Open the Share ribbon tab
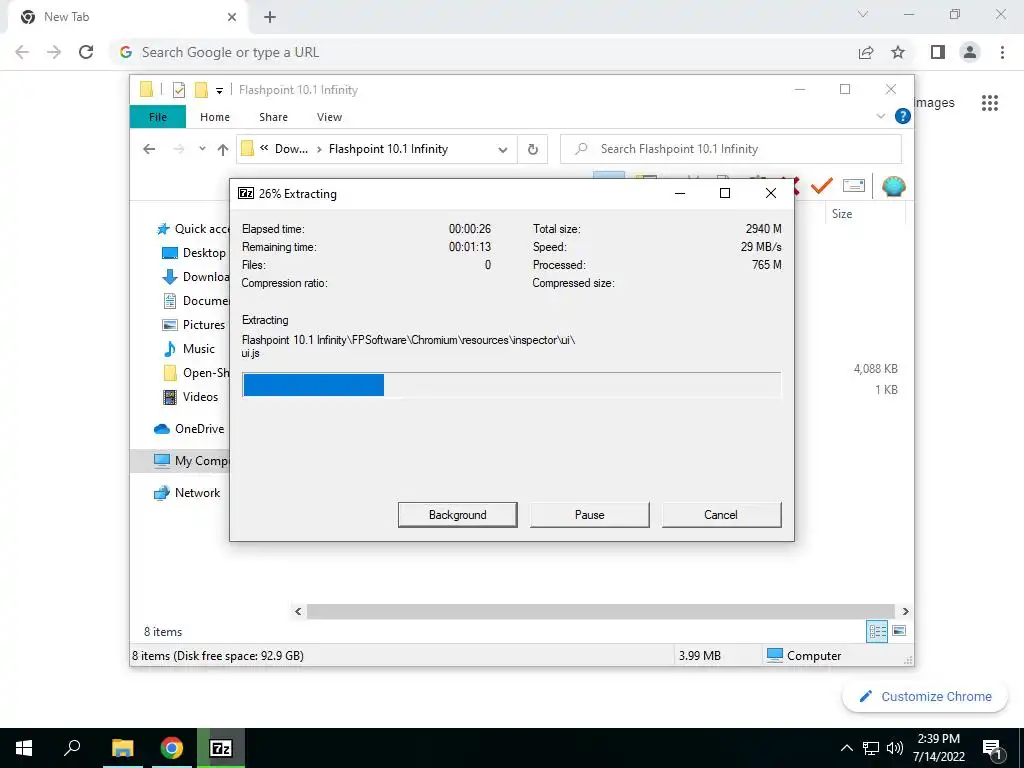 (273, 117)
